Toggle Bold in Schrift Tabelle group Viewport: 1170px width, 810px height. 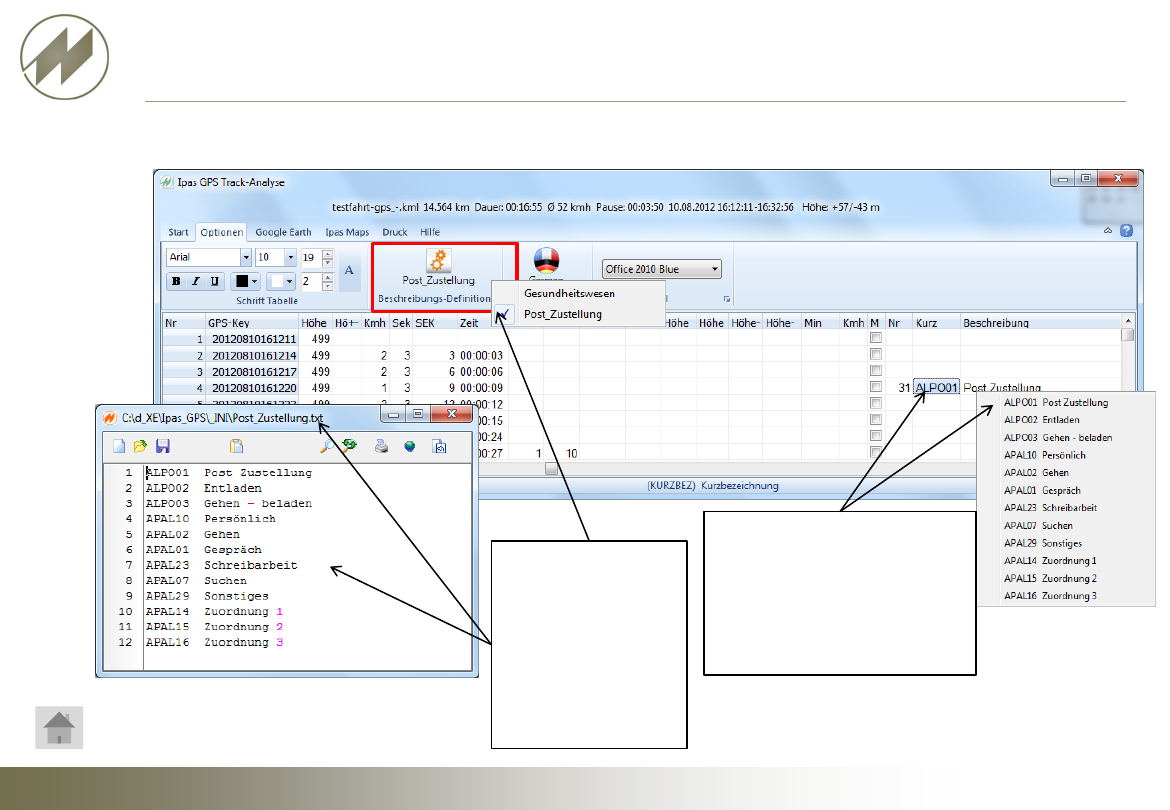[x=176, y=281]
